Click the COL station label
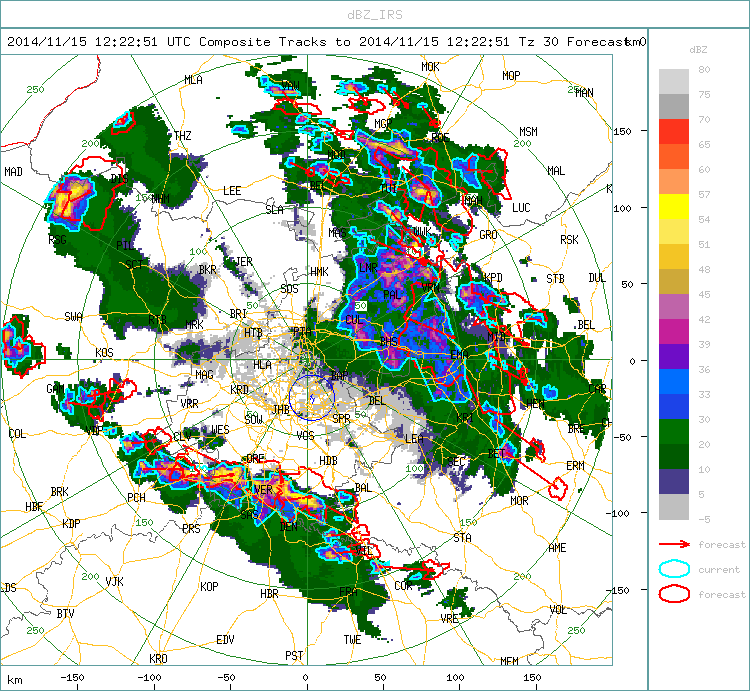 [x=17, y=434]
